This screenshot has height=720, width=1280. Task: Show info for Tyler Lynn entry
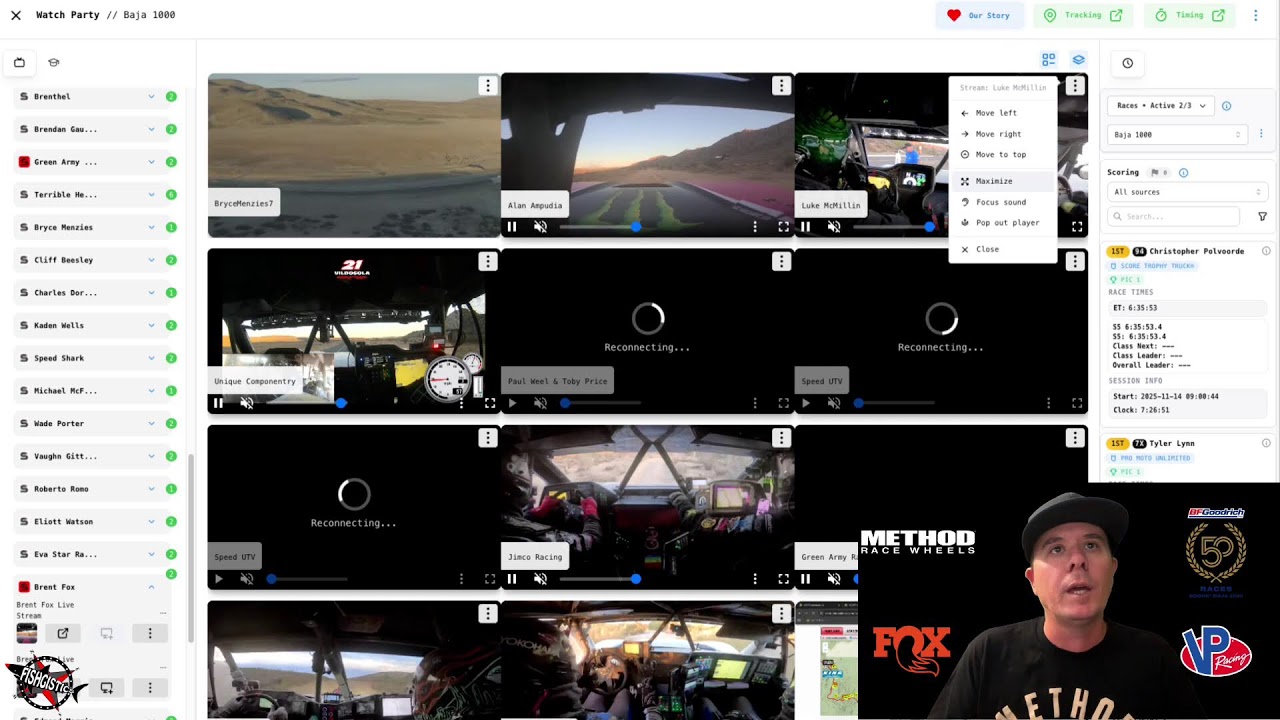point(1266,443)
